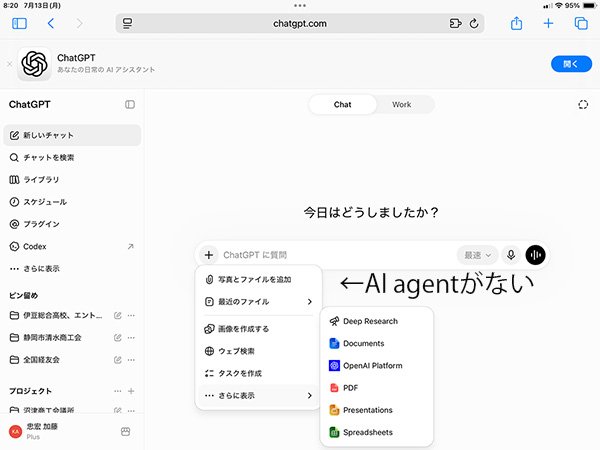Tap the blue 開く open-app button
The height and width of the screenshot is (450, 600).
coord(571,64)
